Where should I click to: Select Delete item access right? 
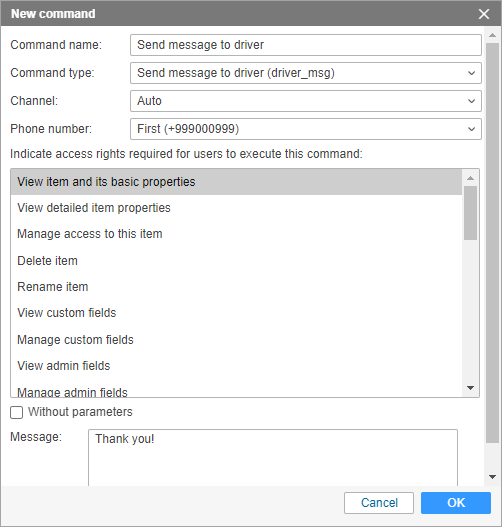236,261
